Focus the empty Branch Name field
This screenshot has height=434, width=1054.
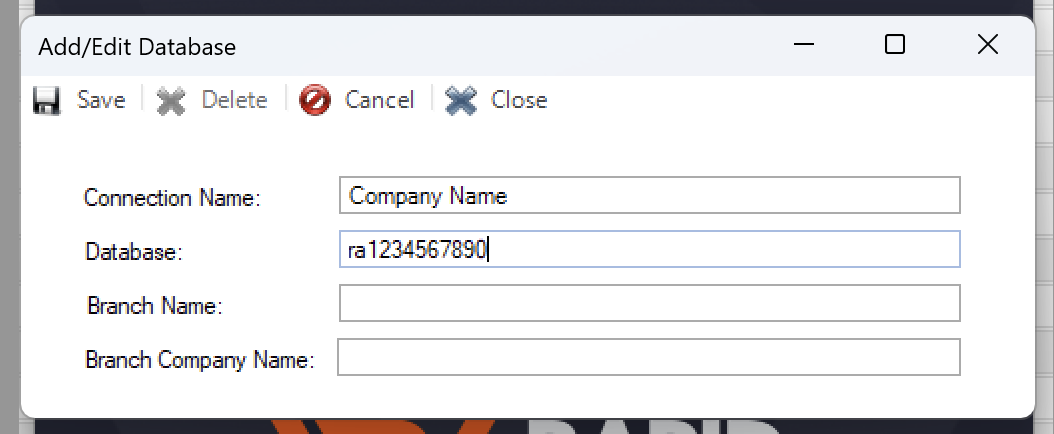click(649, 303)
